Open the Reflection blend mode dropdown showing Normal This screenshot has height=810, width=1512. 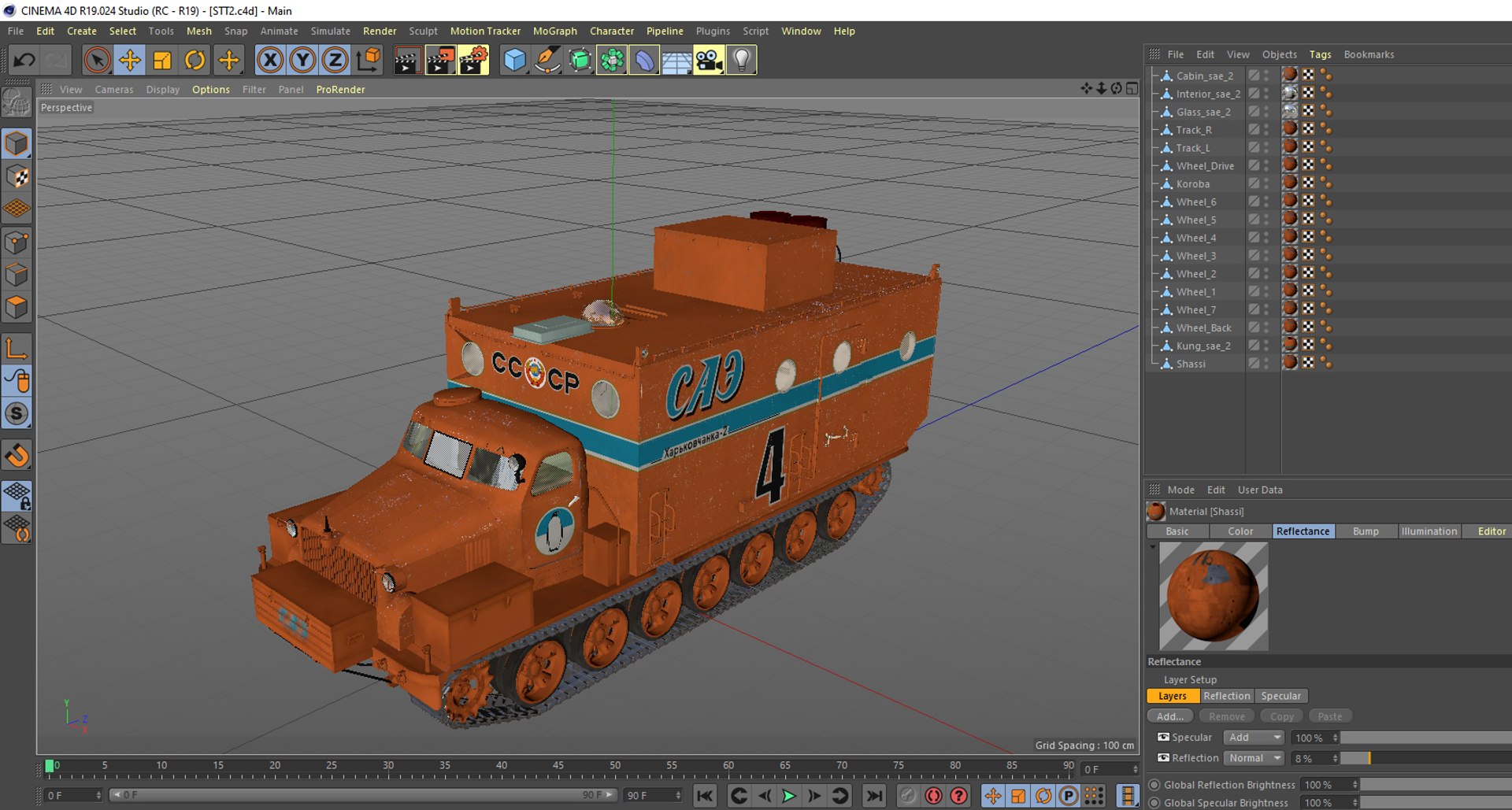pyautogui.click(x=1254, y=758)
